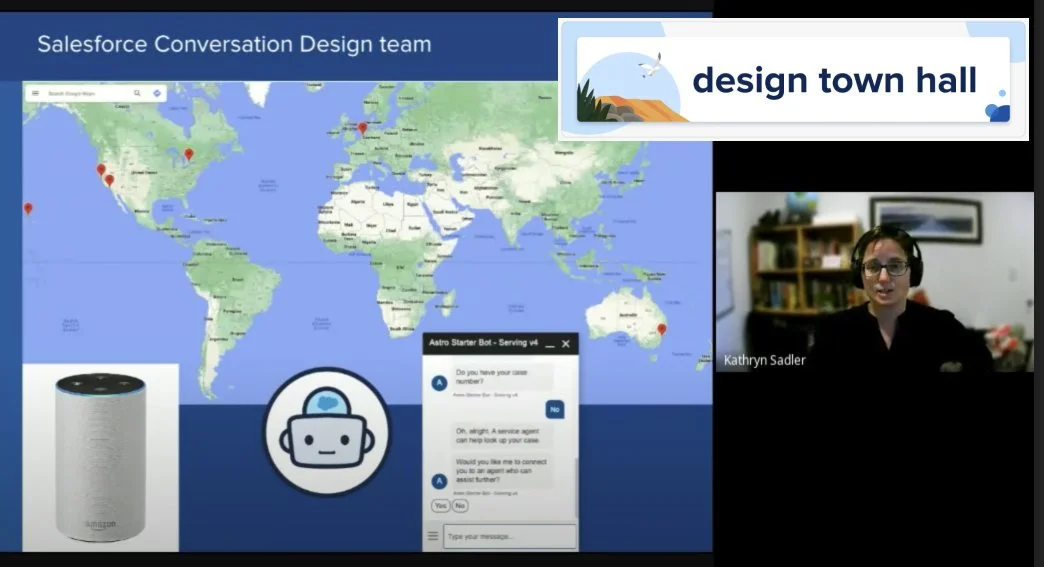
Task: Click the Kathryn Sadler name label
Action: point(764,360)
